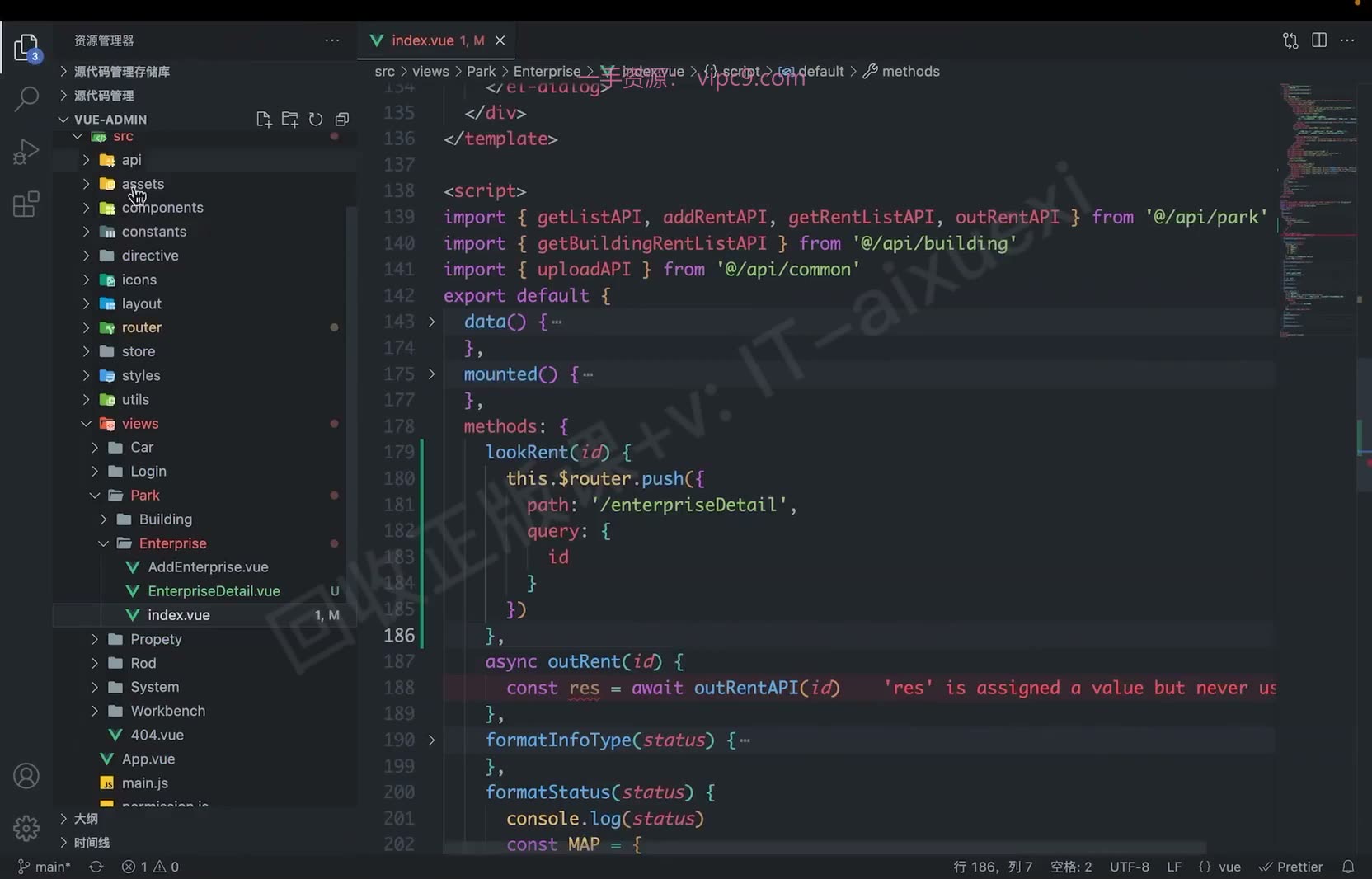This screenshot has width=1372, height=879.
Task: Close the index.vue editor tab
Action: pyautogui.click(x=500, y=40)
